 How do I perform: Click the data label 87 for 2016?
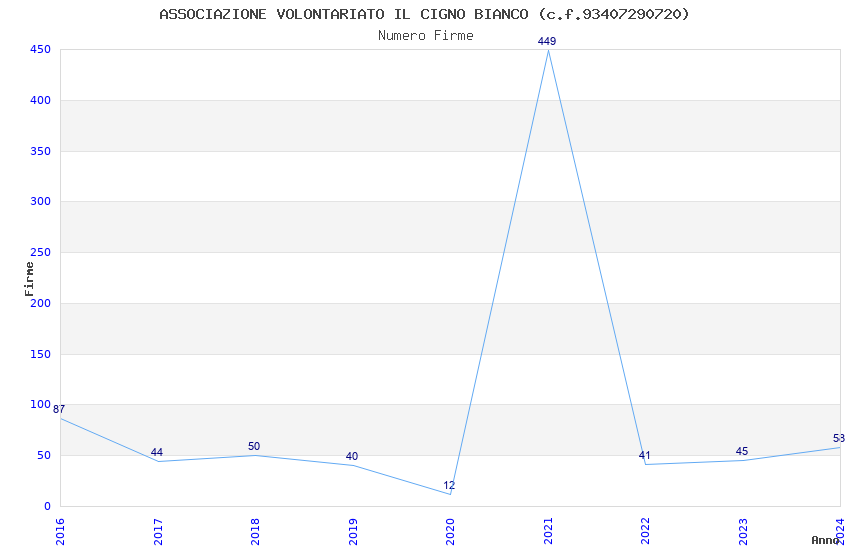pos(59,410)
